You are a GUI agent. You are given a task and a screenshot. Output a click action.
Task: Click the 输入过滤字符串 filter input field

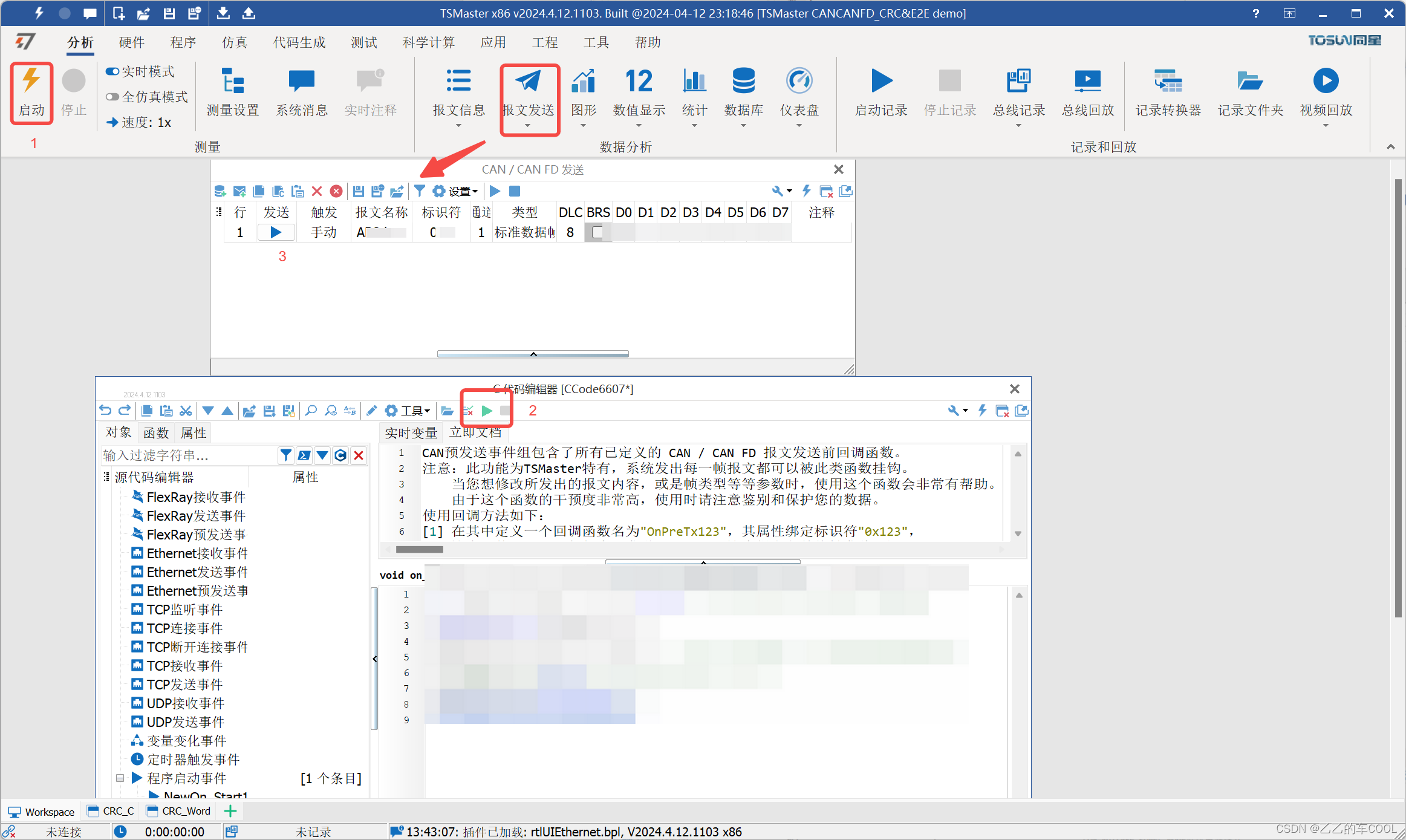(189, 455)
